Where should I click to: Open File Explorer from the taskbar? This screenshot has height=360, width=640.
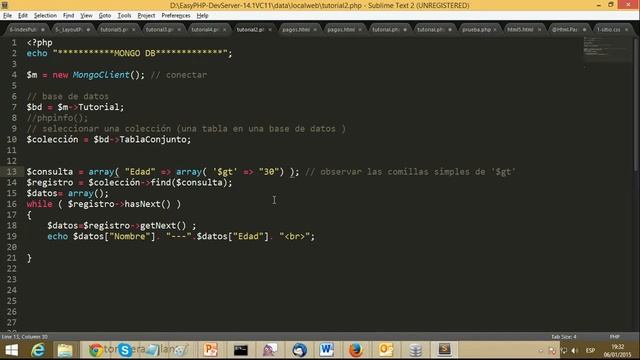click(65, 350)
